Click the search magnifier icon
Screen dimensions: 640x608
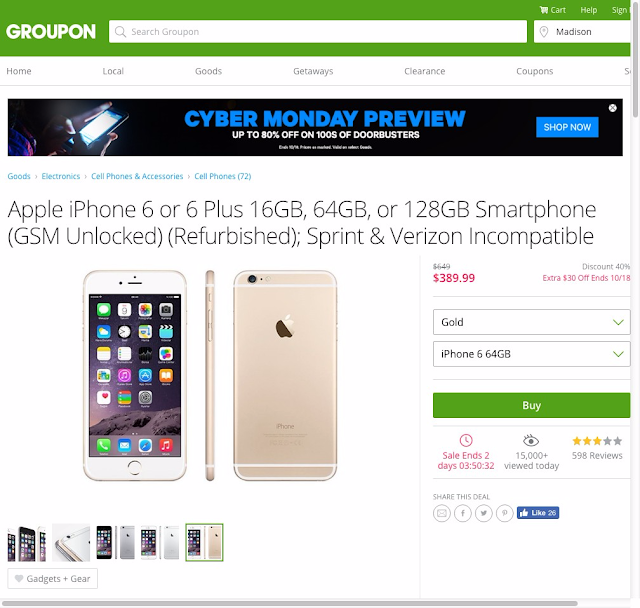(x=120, y=32)
